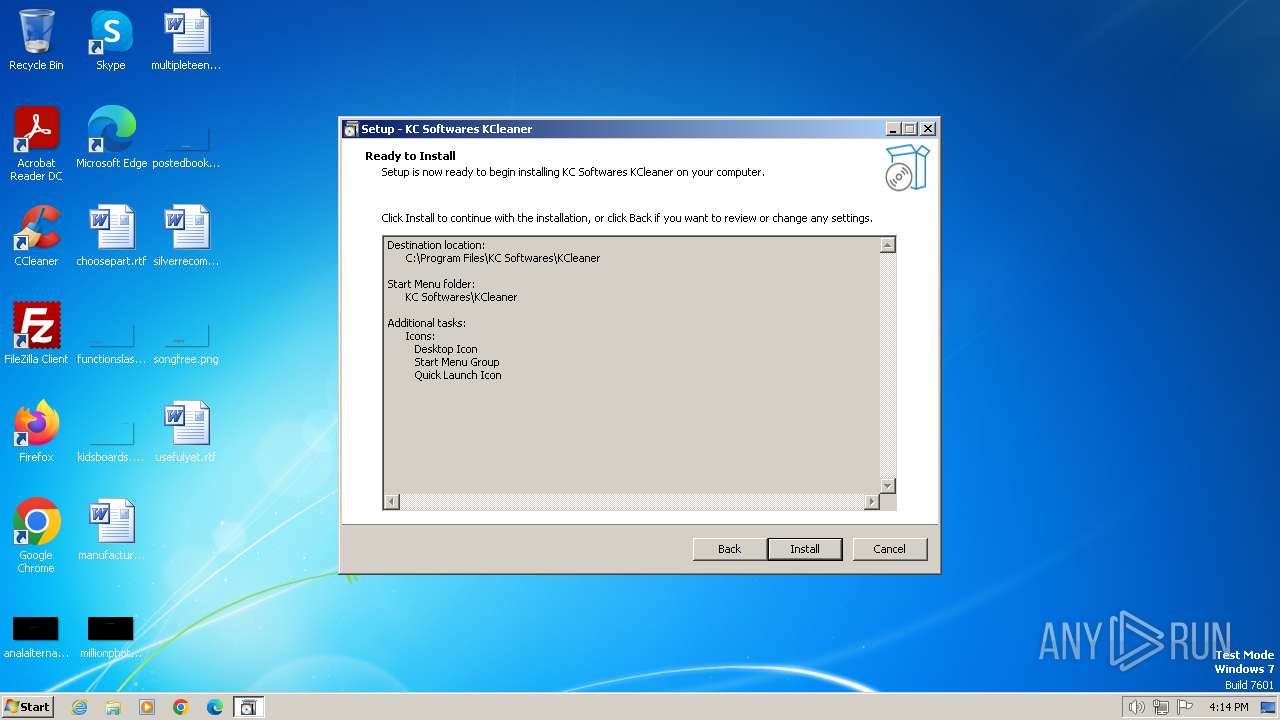1280x720 pixels.
Task: Select the millionphot desktop file
Action: [x=111, y=637]
